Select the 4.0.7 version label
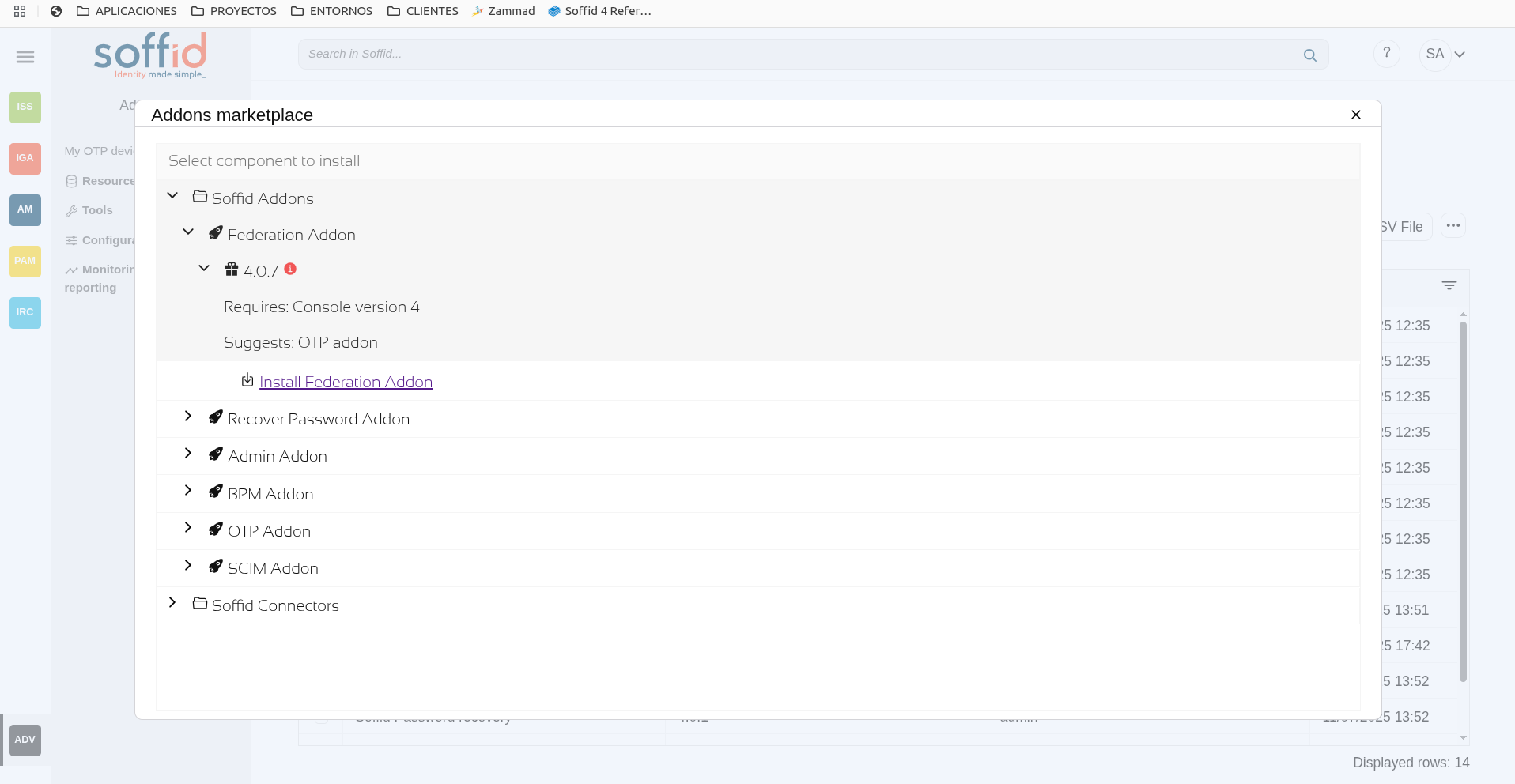Screen dimensions: 1515x784 (x=261, y=271)
